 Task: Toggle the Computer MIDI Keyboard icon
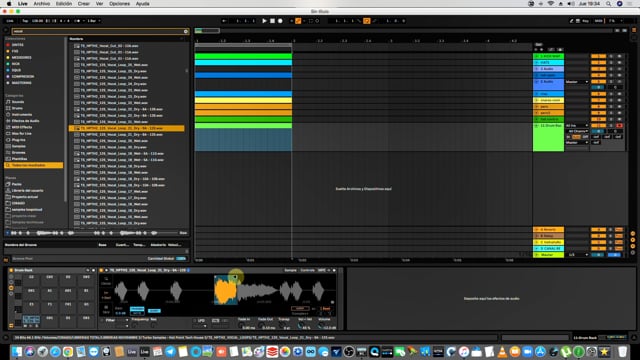(578, 21)
